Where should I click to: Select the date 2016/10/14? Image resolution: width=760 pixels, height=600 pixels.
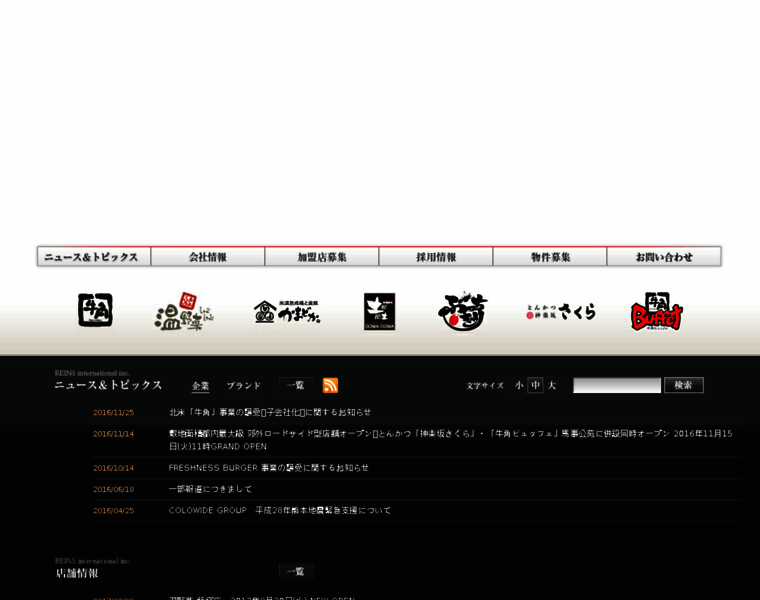click(x=113, y=468)
